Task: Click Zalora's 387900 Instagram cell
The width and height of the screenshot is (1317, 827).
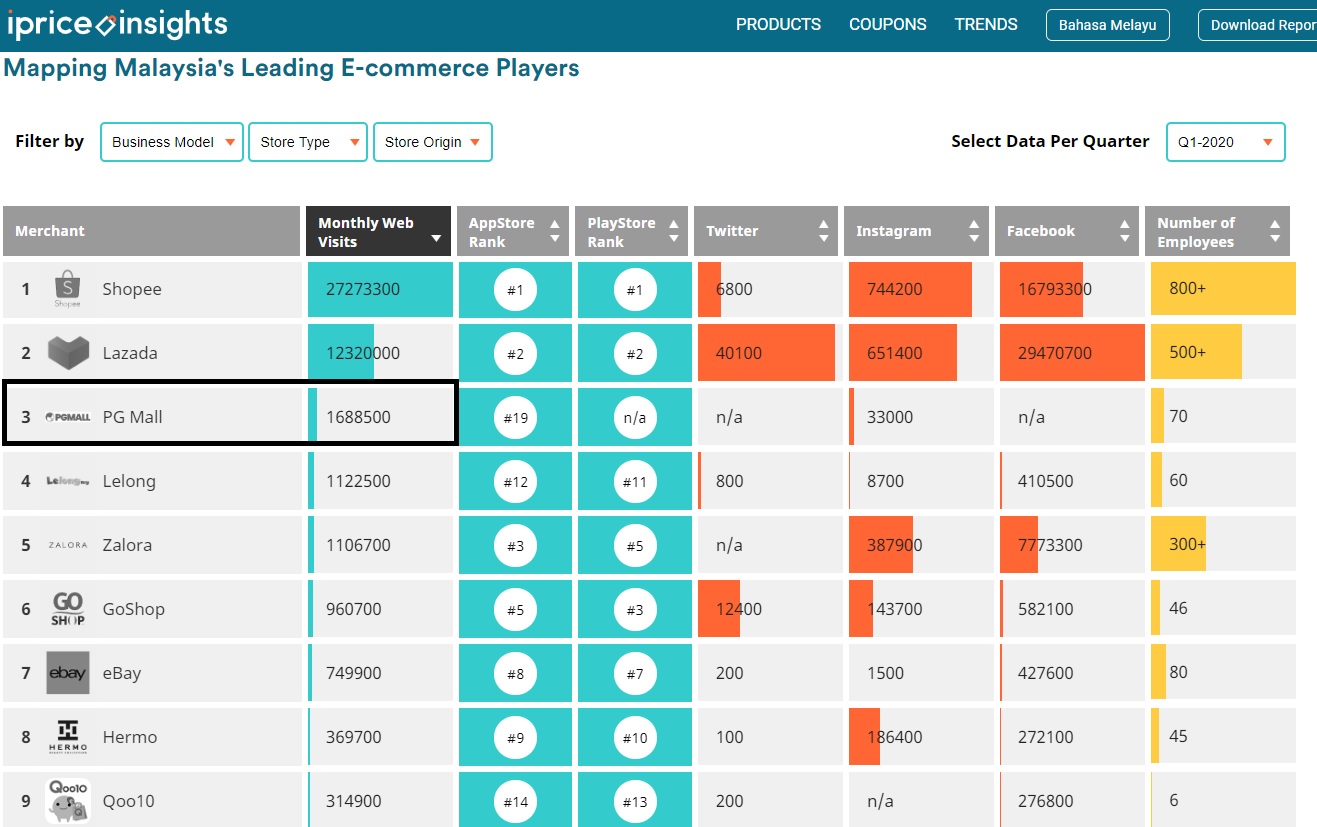Action: click(919, 545)
